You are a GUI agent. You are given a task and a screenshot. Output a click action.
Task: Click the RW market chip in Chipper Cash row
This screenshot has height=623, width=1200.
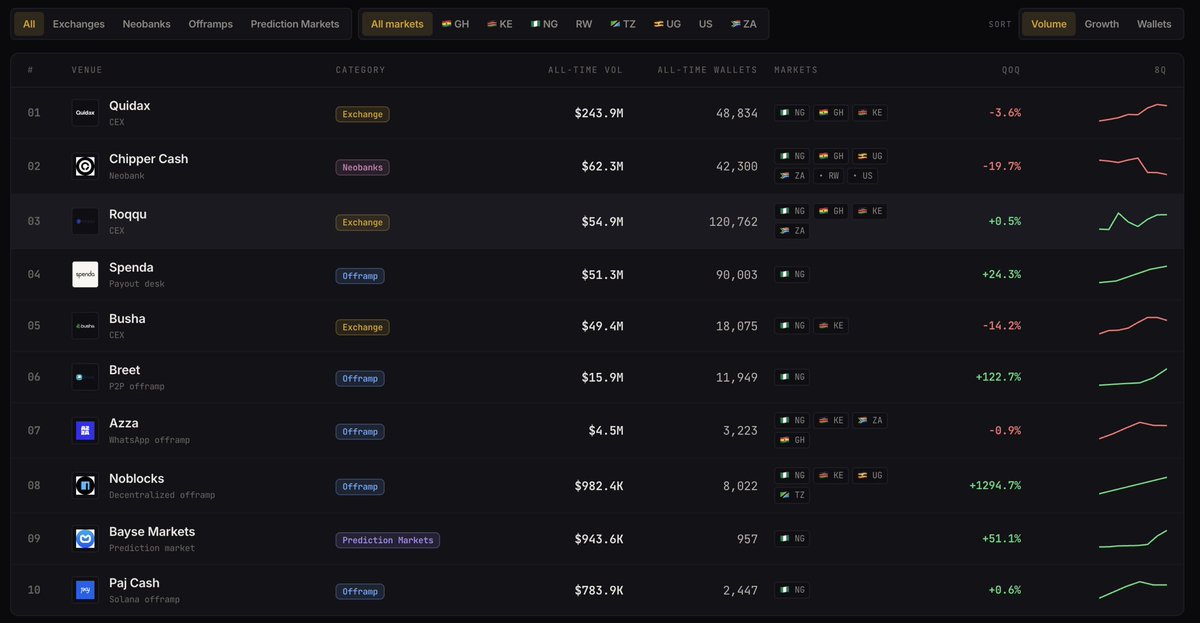[828, 176]
